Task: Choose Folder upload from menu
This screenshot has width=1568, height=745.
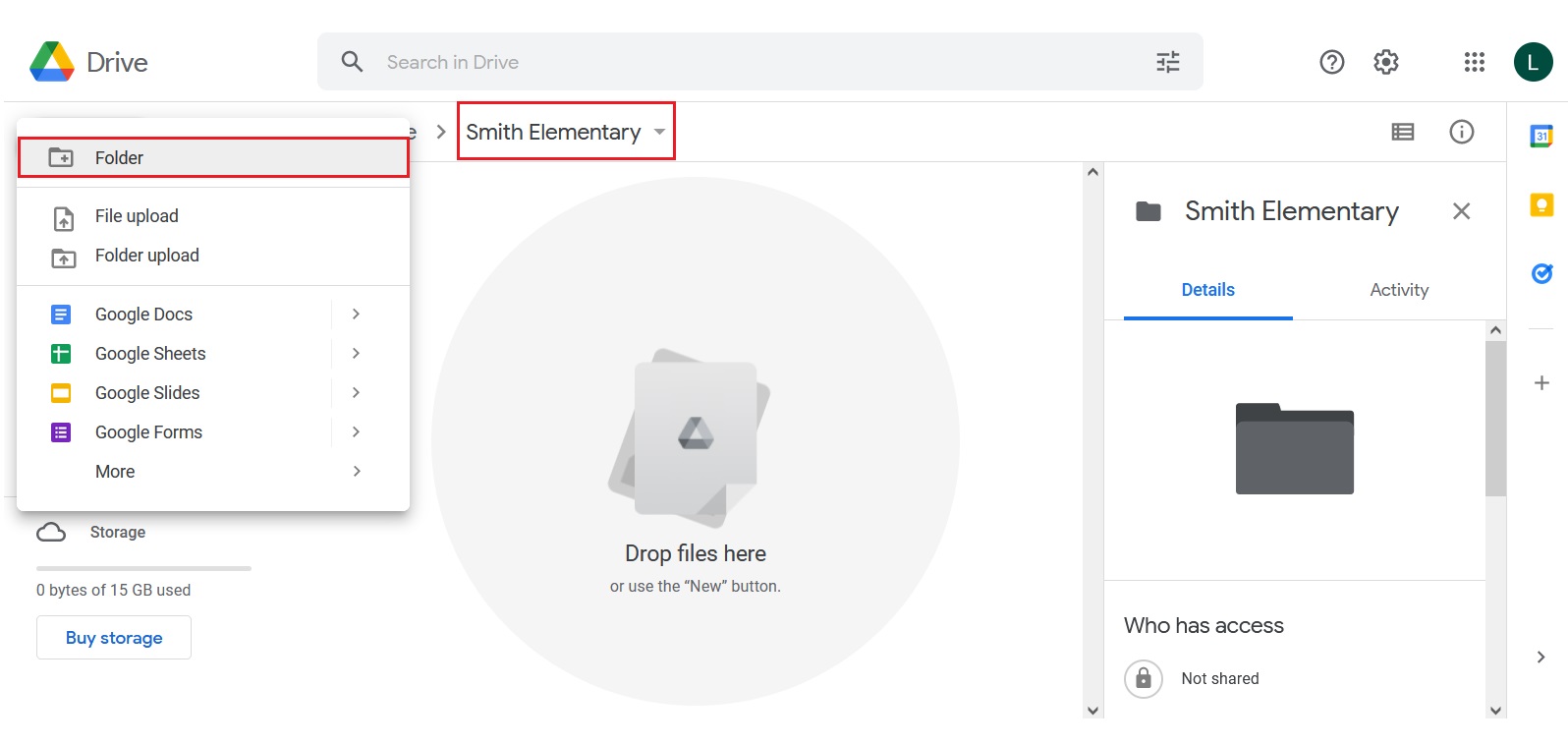Action: click(213, 256)
